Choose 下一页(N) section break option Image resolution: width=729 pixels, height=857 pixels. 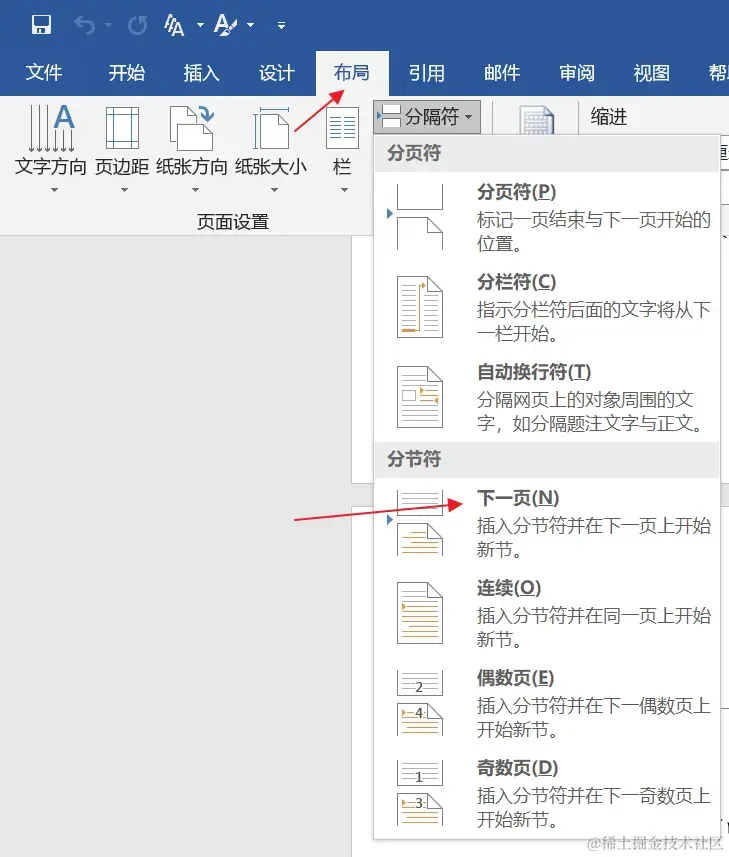[546, 523]
